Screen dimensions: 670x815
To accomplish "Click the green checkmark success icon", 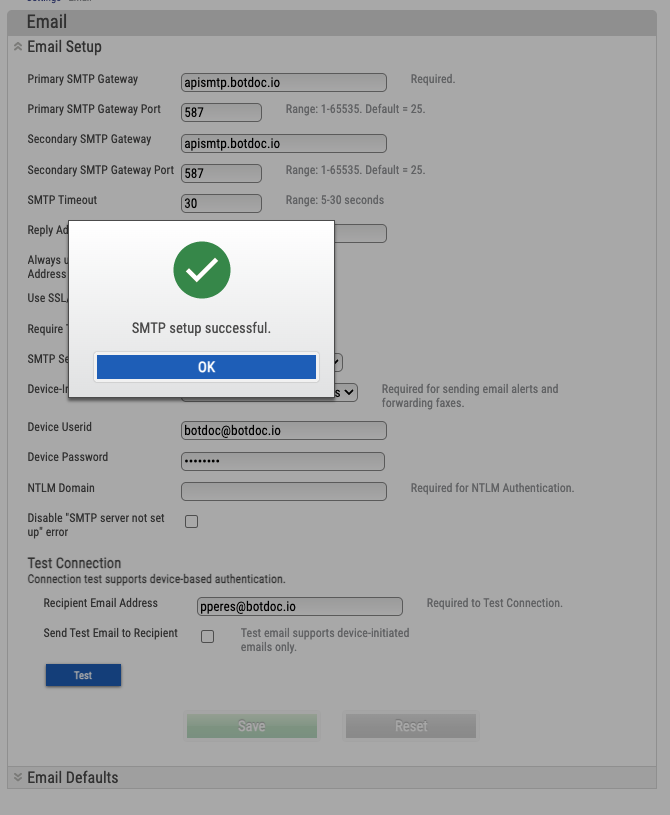I will [202, 269].
